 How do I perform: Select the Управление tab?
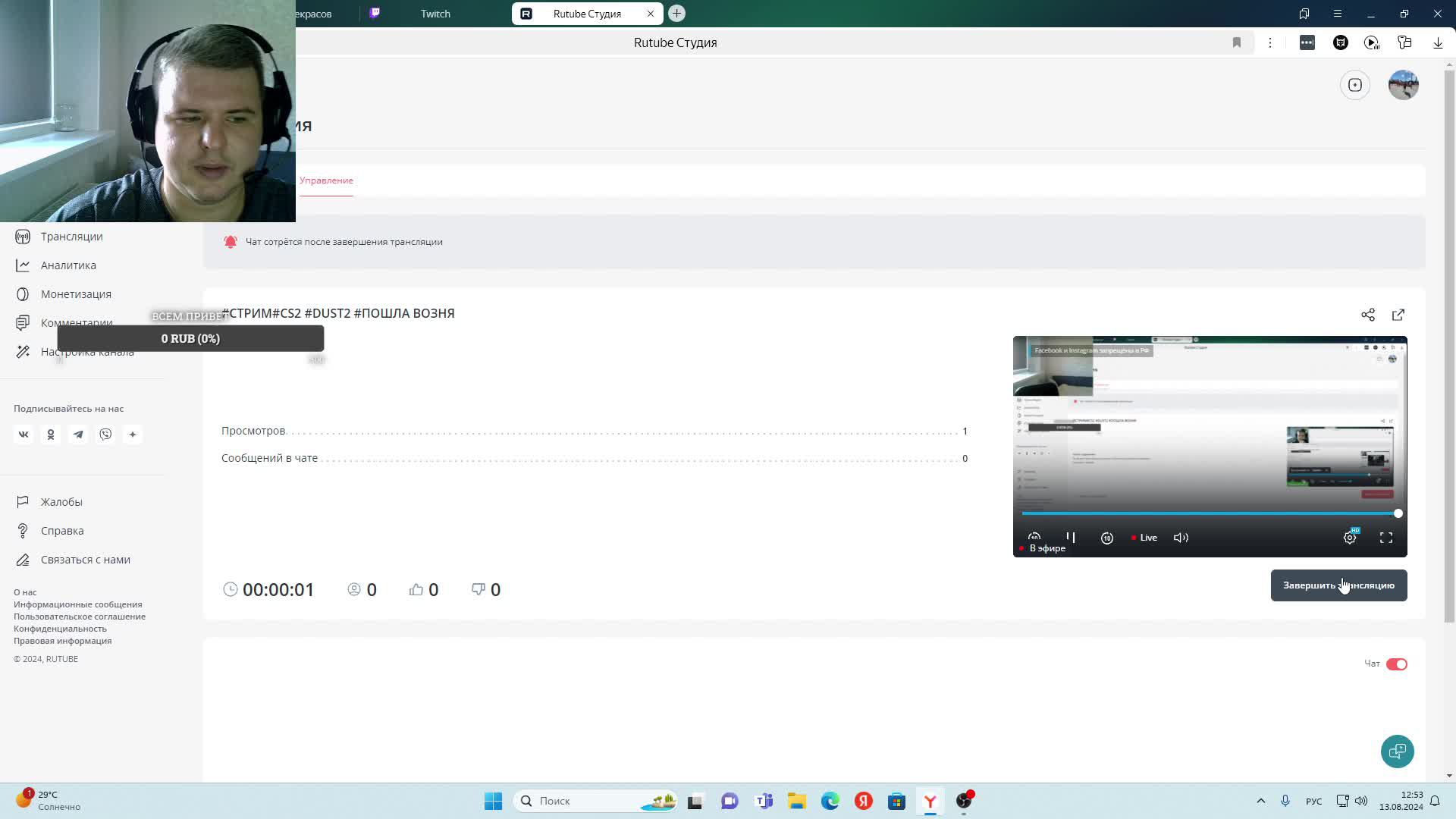[x=326, y=180]
